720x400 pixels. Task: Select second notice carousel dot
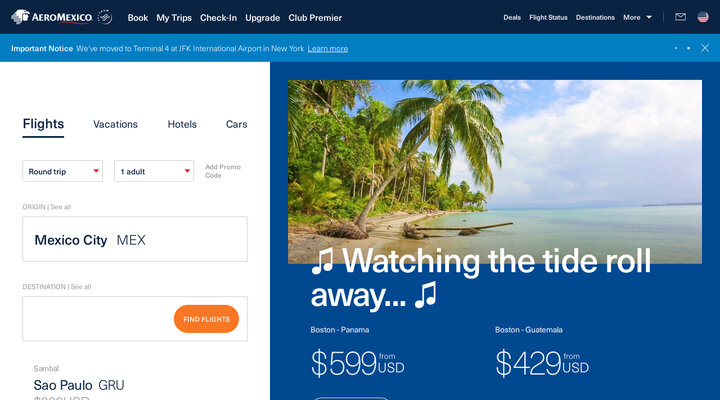688,48
